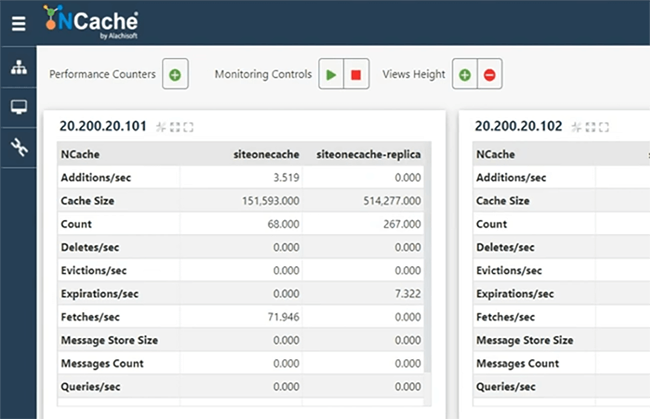Select Messages Count row in 20.200.20.101 panel
The width and height of the screenshot is (650, 419).
(241, 363)
